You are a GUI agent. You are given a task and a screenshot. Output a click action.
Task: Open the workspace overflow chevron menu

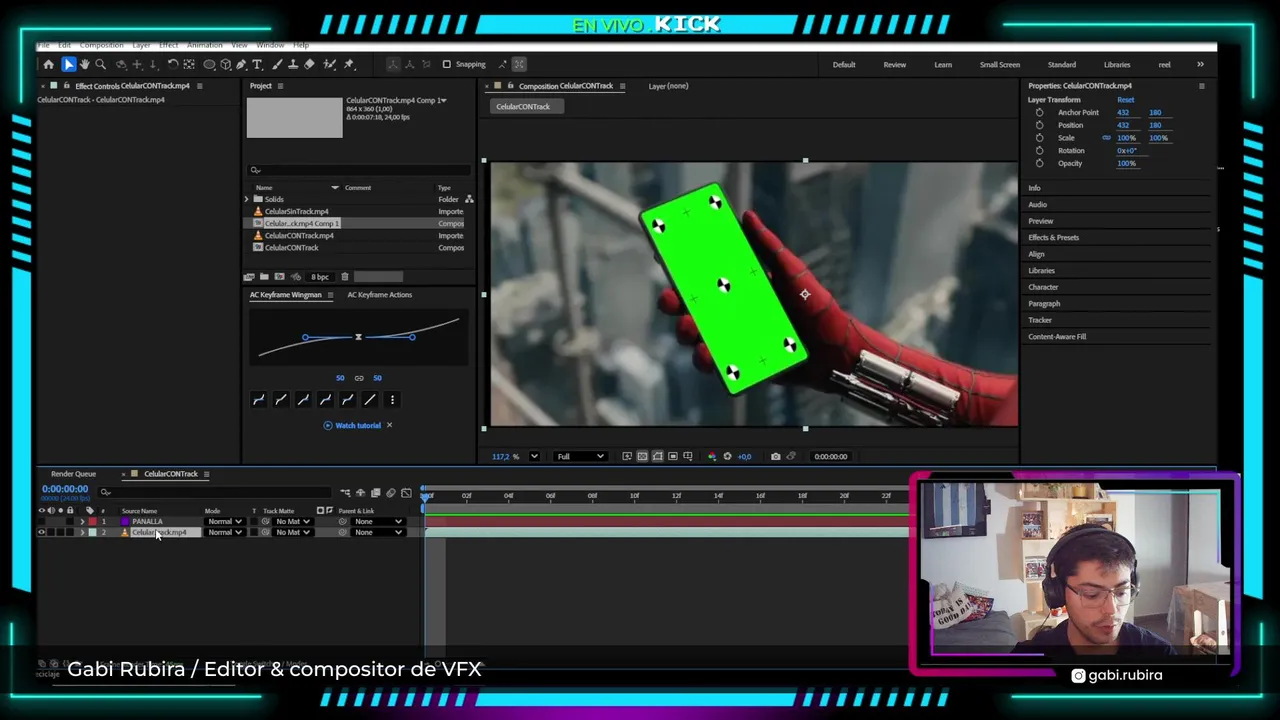(x=1200, y=65)
